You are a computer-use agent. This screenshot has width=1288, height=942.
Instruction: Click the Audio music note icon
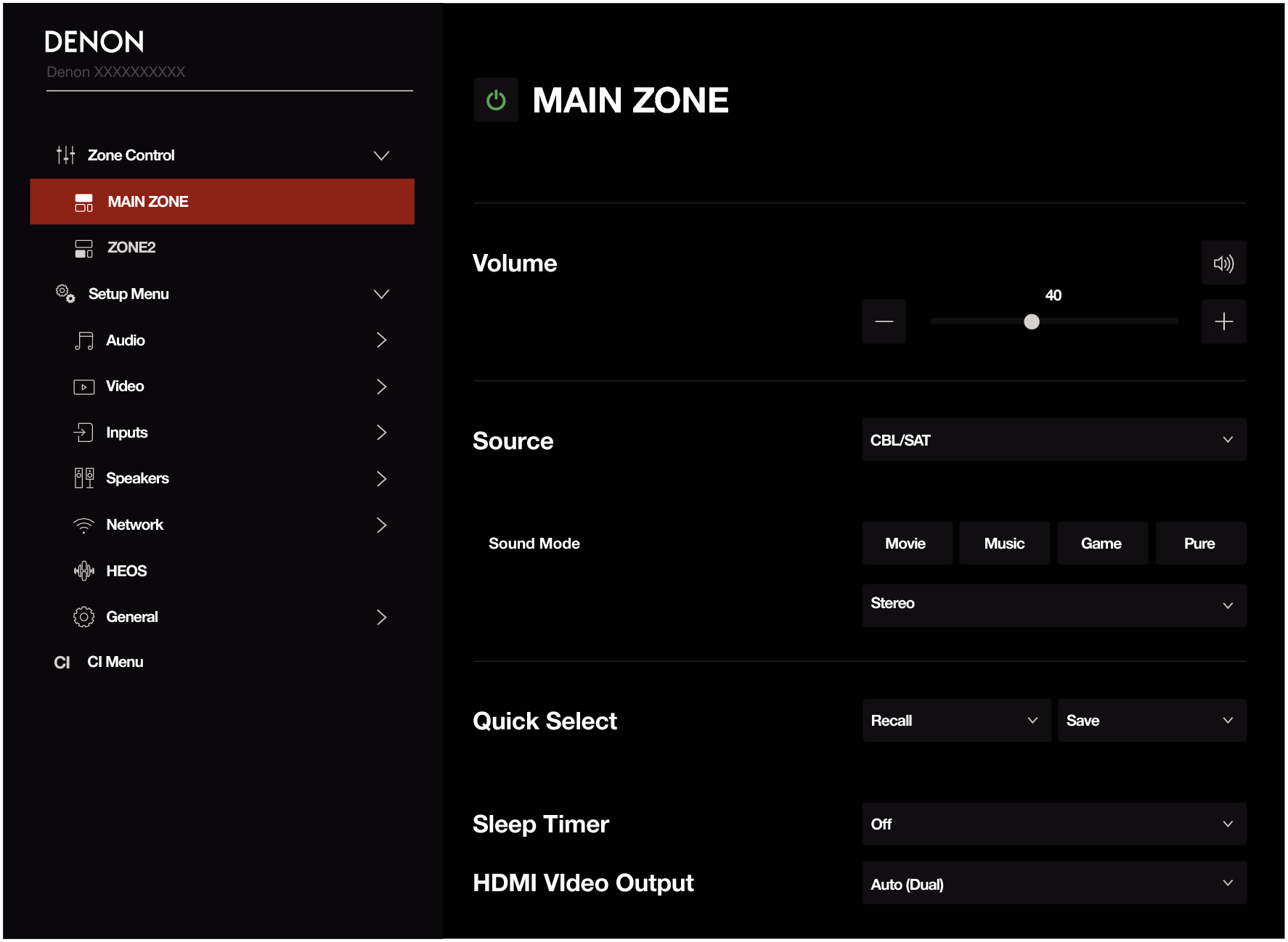click(x=84, y=340)
